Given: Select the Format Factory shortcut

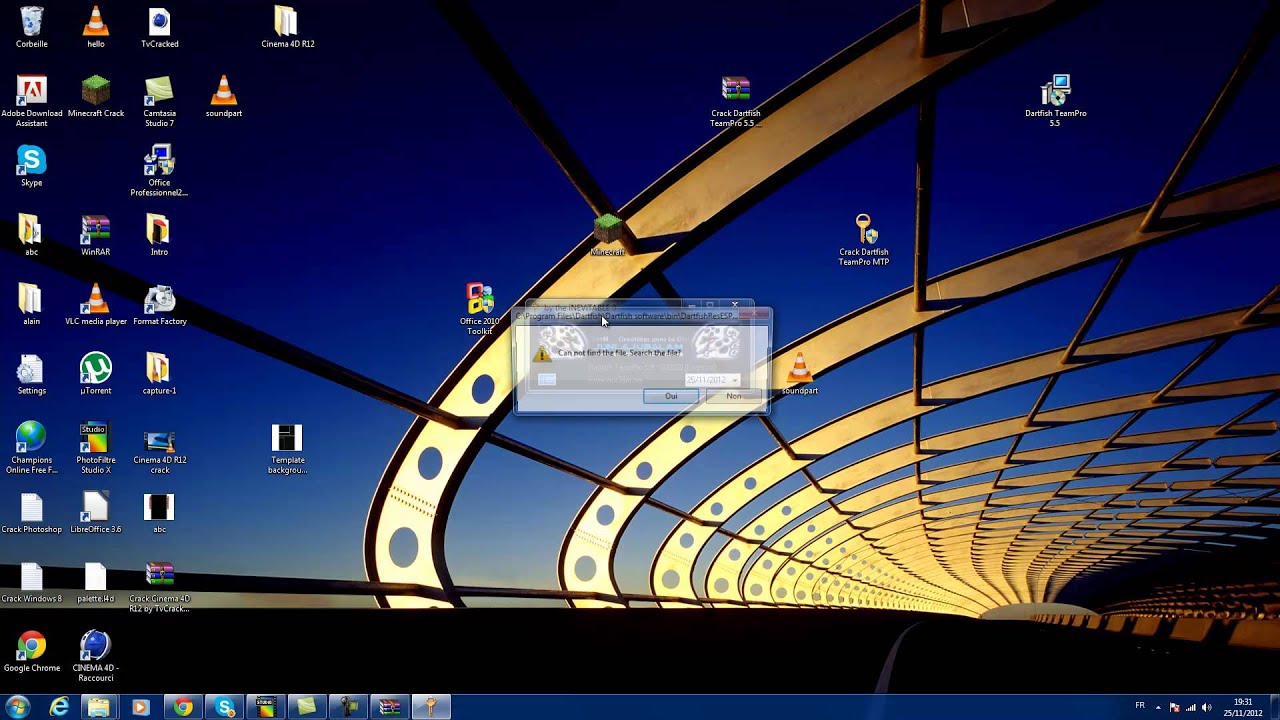Looking at the screenshot, I should (x=160, y=305).
